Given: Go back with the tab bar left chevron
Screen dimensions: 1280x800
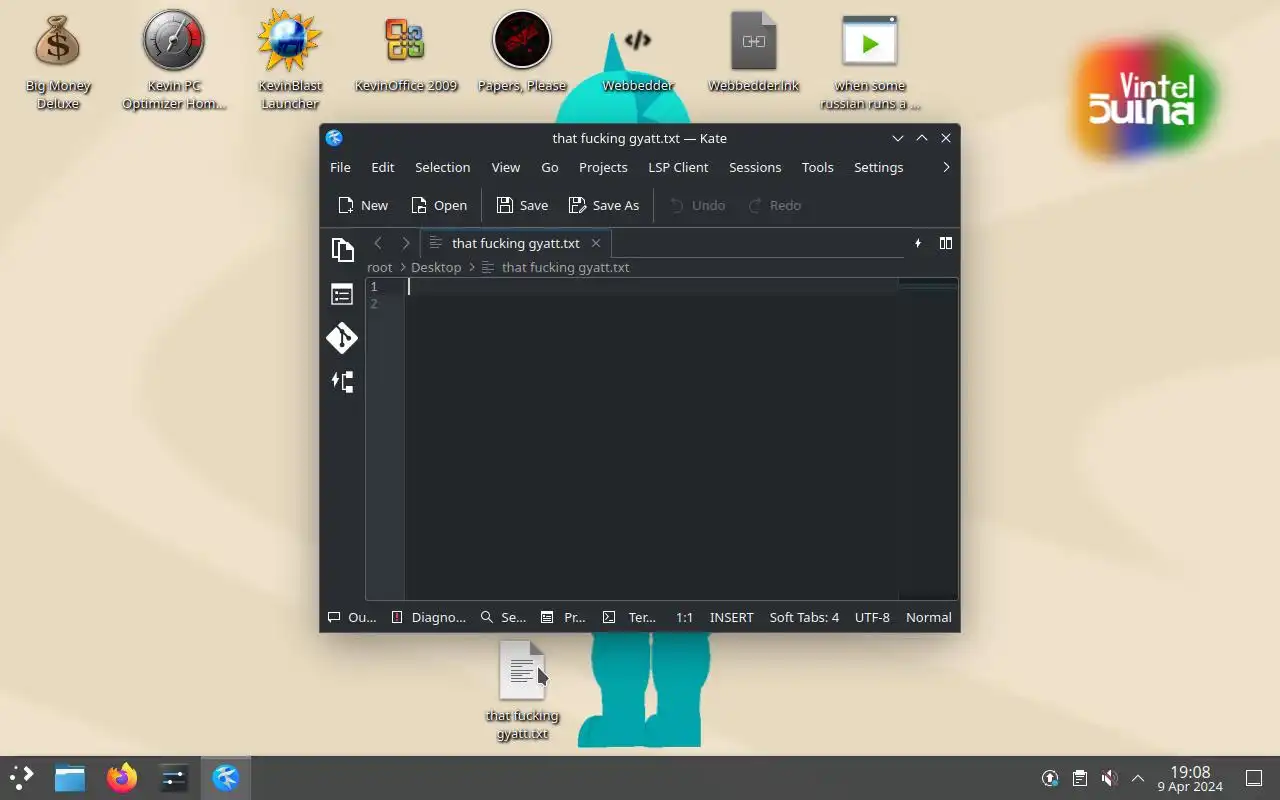Looking at the screenshot, I should point(378,243).
